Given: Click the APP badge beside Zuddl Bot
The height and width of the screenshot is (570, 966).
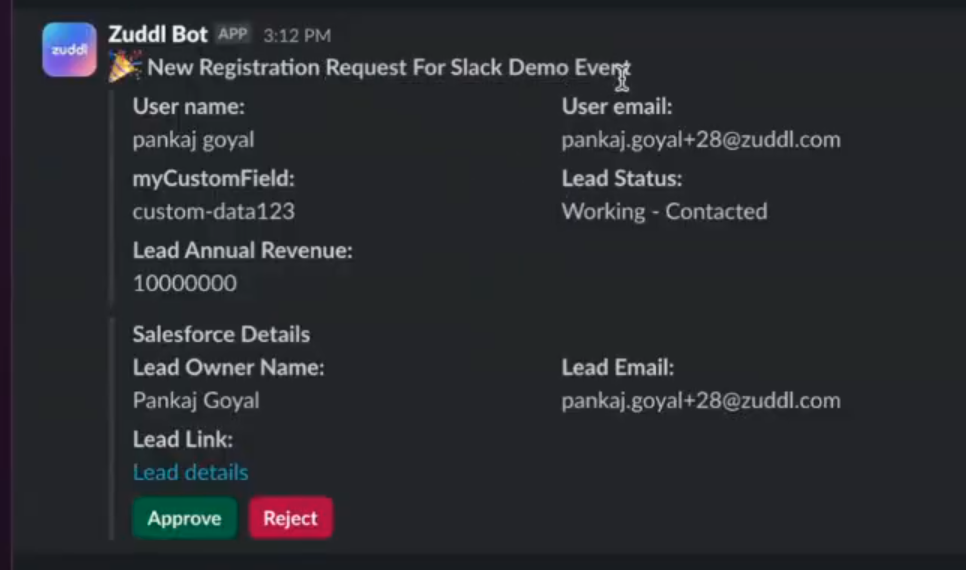Looking at the screenshot, I should (233, 34).
